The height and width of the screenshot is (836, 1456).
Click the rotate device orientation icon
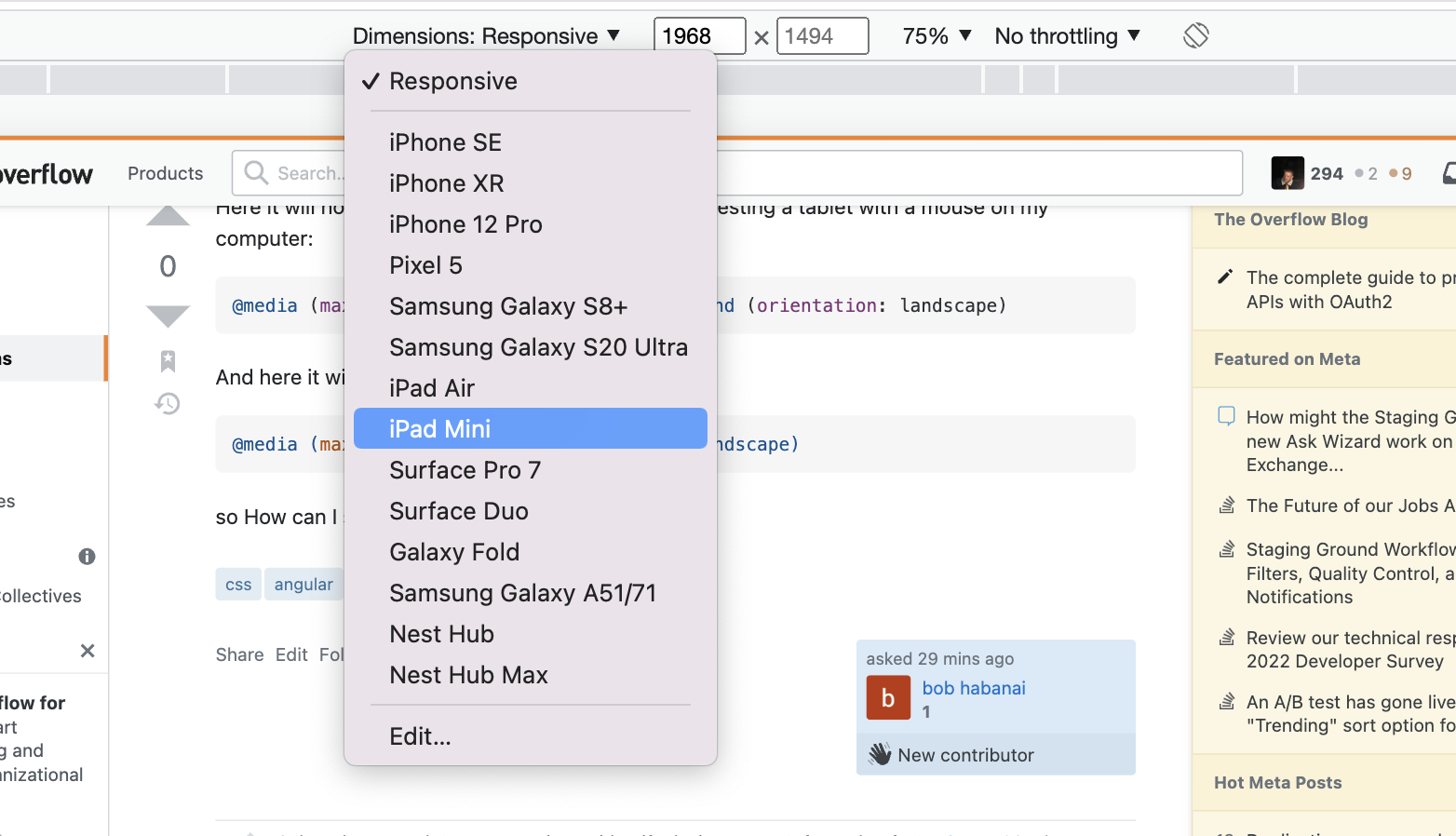(x=1196, y=35)
